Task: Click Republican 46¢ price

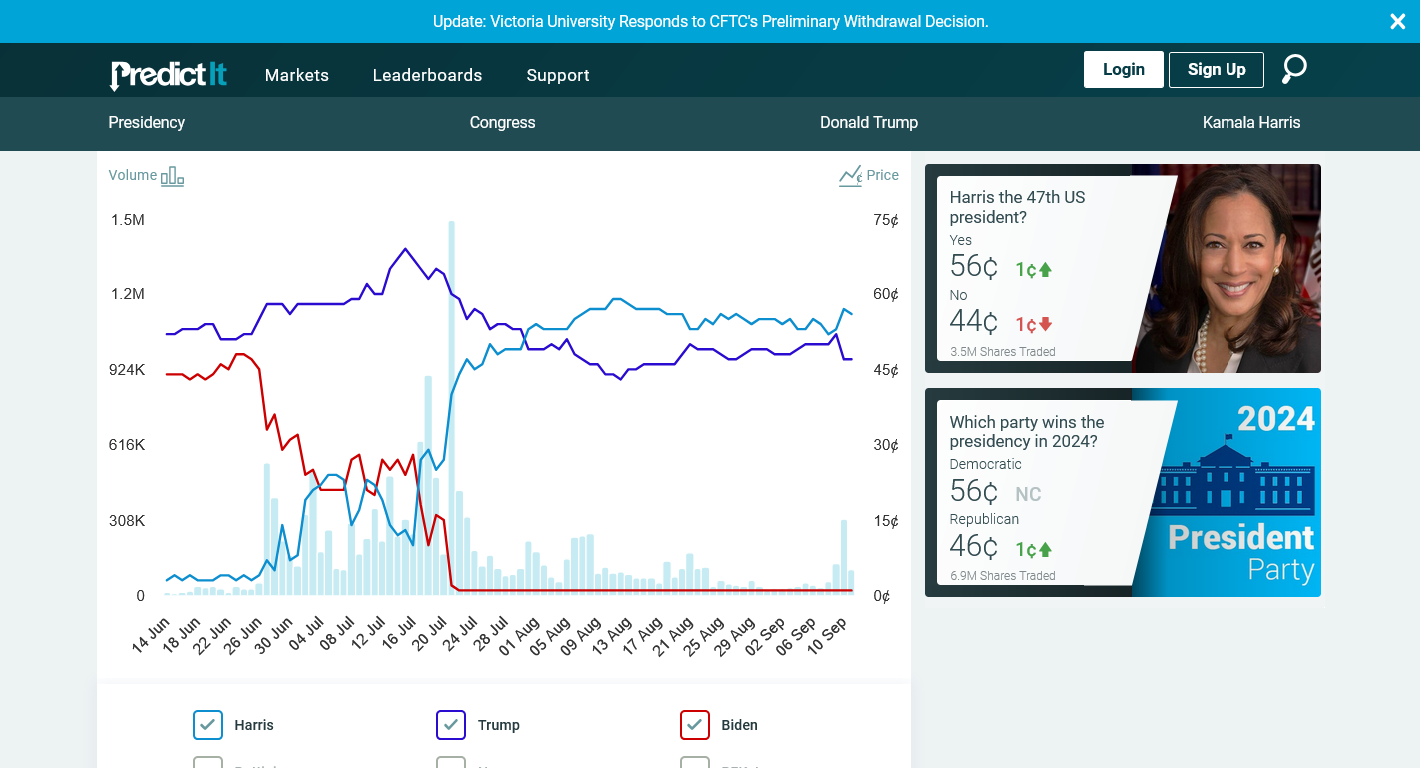Action: click(974, 546)
